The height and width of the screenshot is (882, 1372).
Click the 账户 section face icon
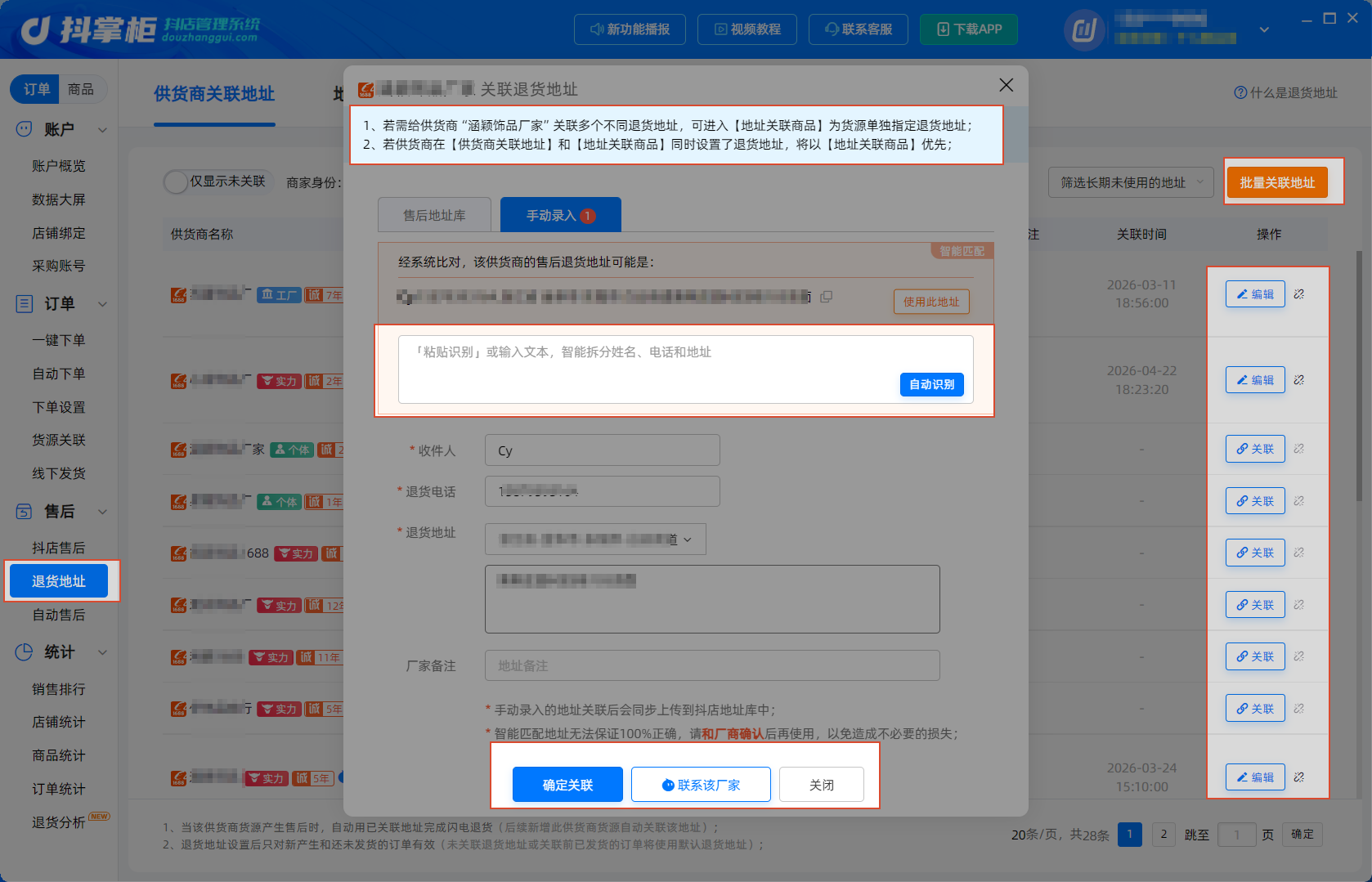coord(25,129)
